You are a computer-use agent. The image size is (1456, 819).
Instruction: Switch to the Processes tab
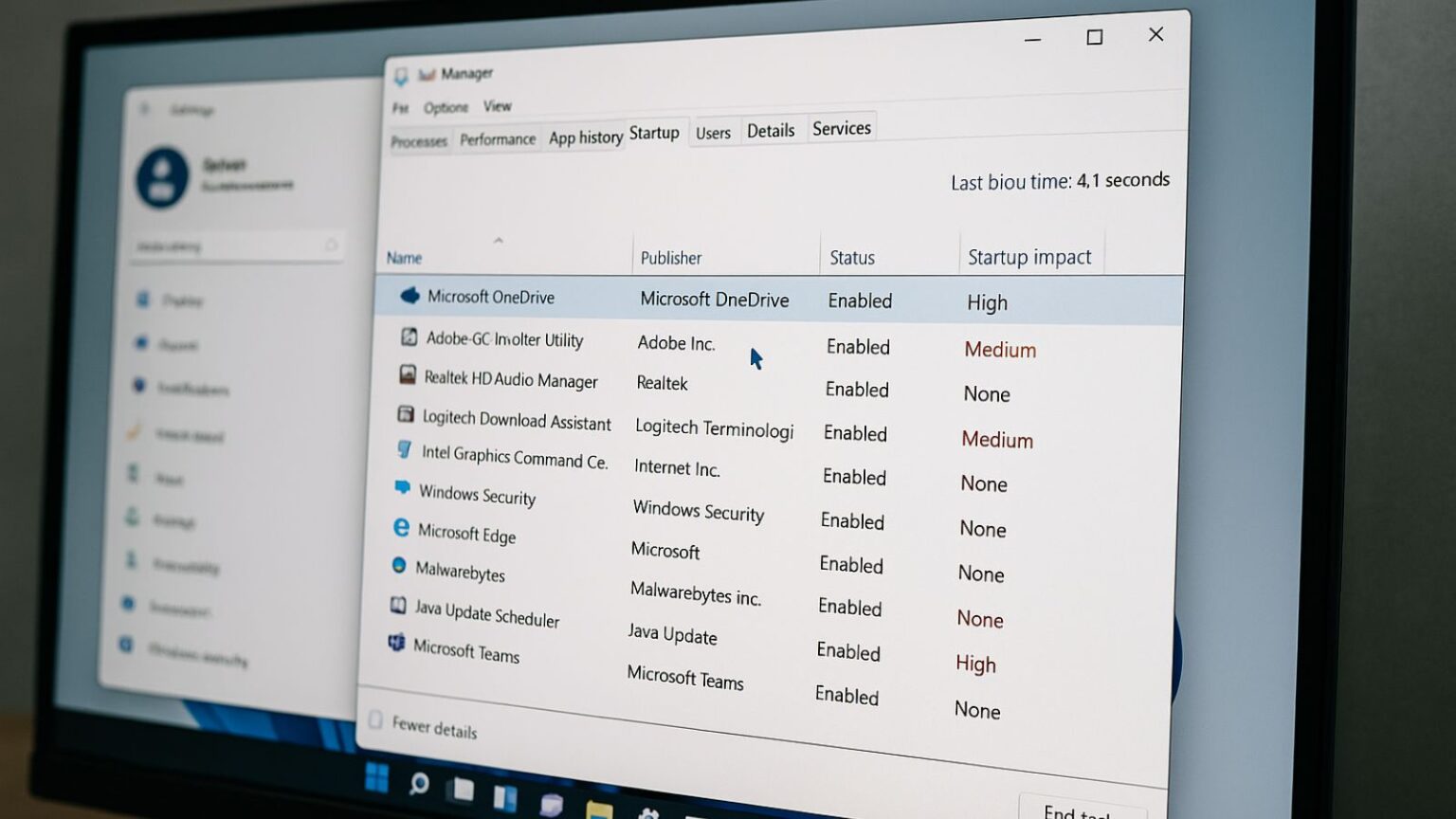(419, 141)
